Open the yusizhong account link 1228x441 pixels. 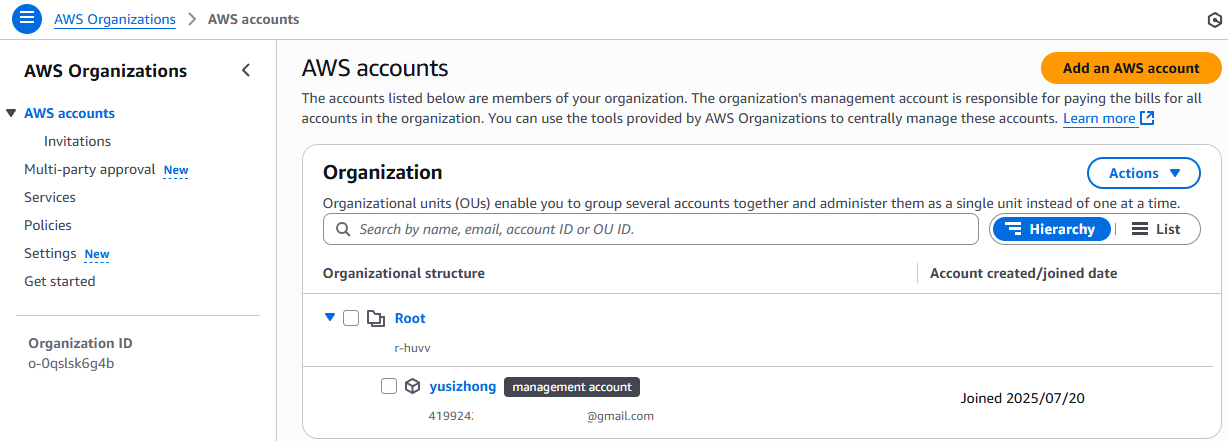(x=463, y=386)
